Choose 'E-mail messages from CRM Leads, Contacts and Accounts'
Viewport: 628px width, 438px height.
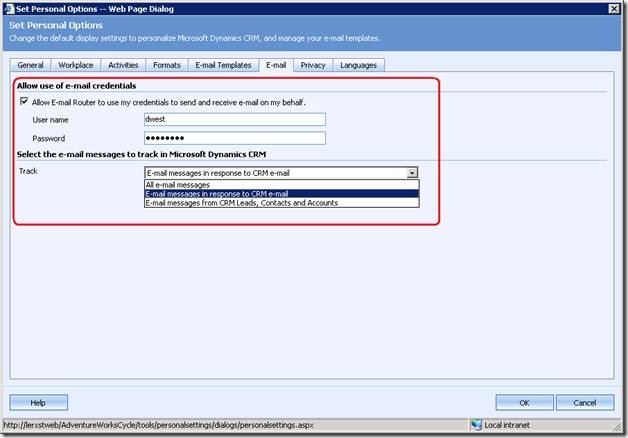(241, 203)
